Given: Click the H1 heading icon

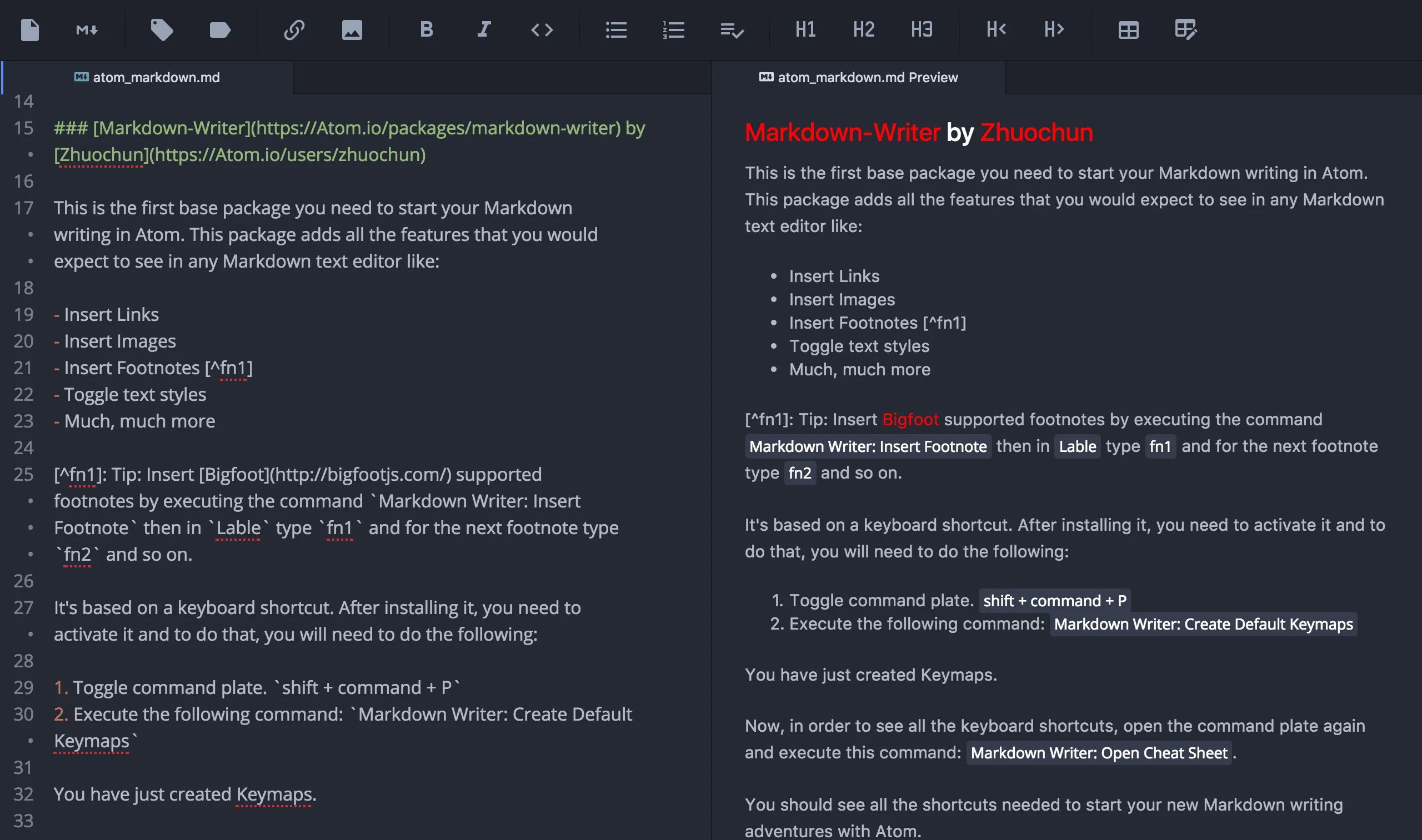Looking at the screenshot, I should (x=805, y=28).
